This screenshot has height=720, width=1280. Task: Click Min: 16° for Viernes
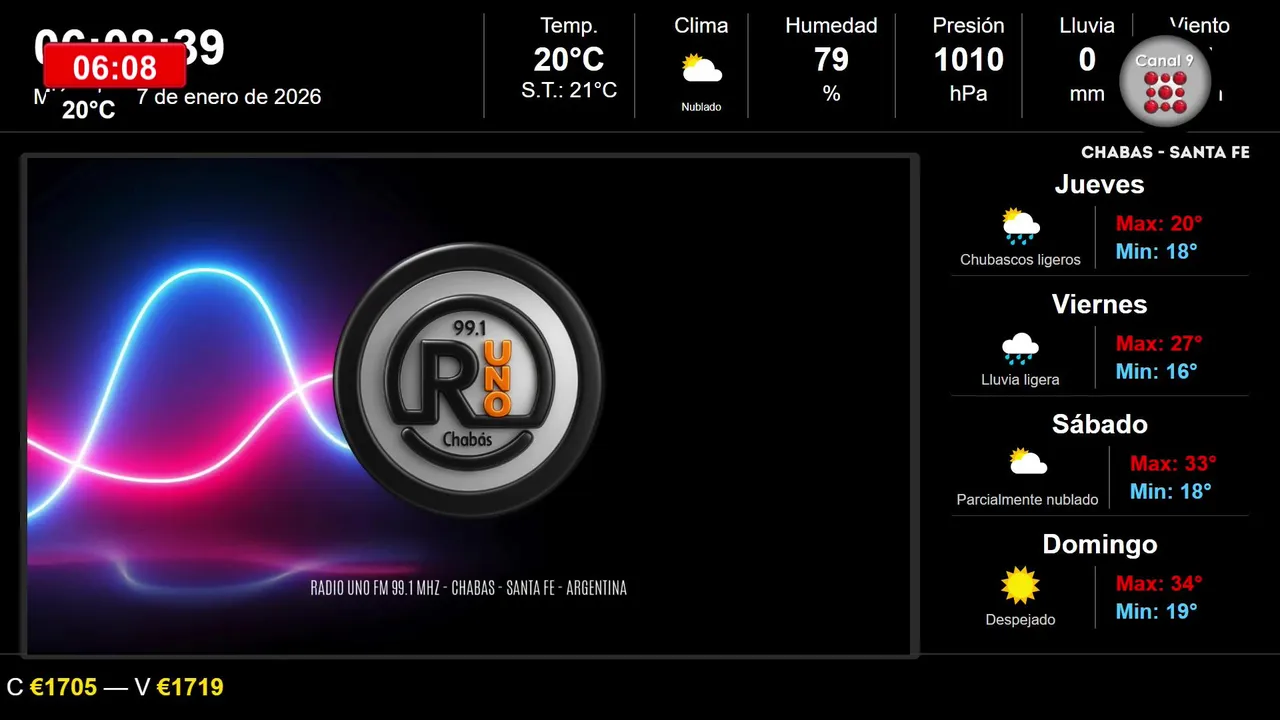(1157, 372)
